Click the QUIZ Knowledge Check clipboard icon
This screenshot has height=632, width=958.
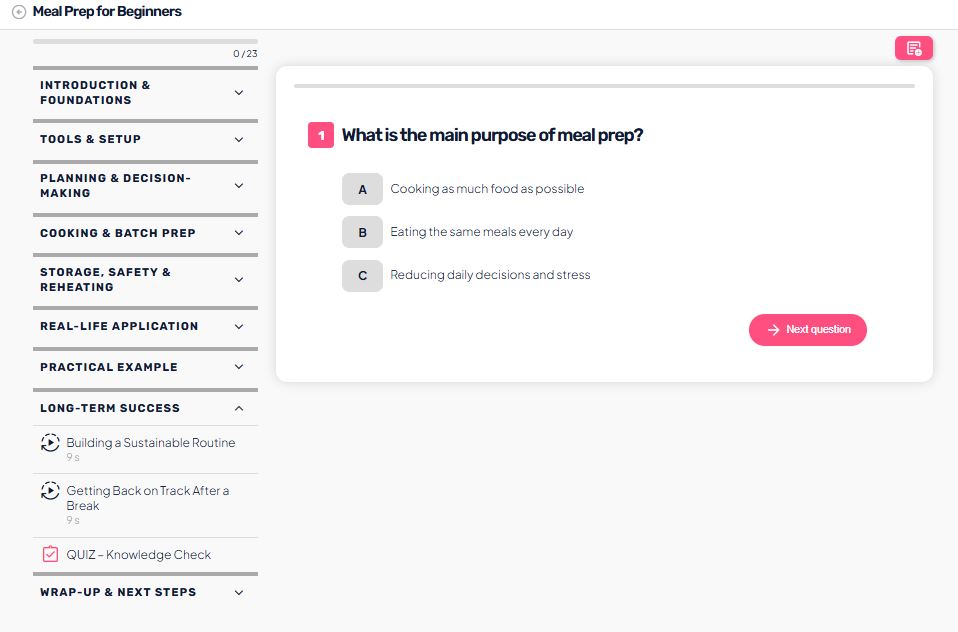(50, 554)
